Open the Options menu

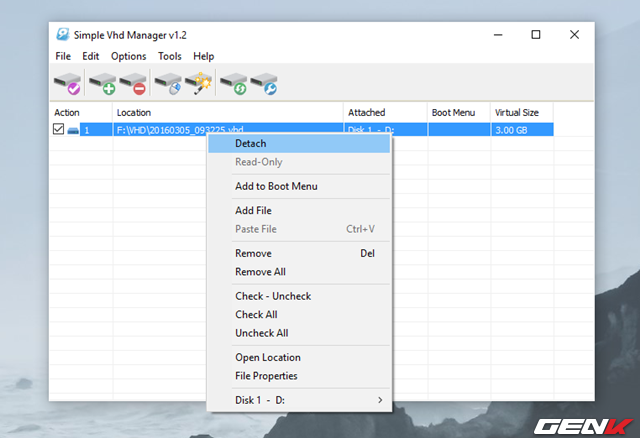click(129, 56)
